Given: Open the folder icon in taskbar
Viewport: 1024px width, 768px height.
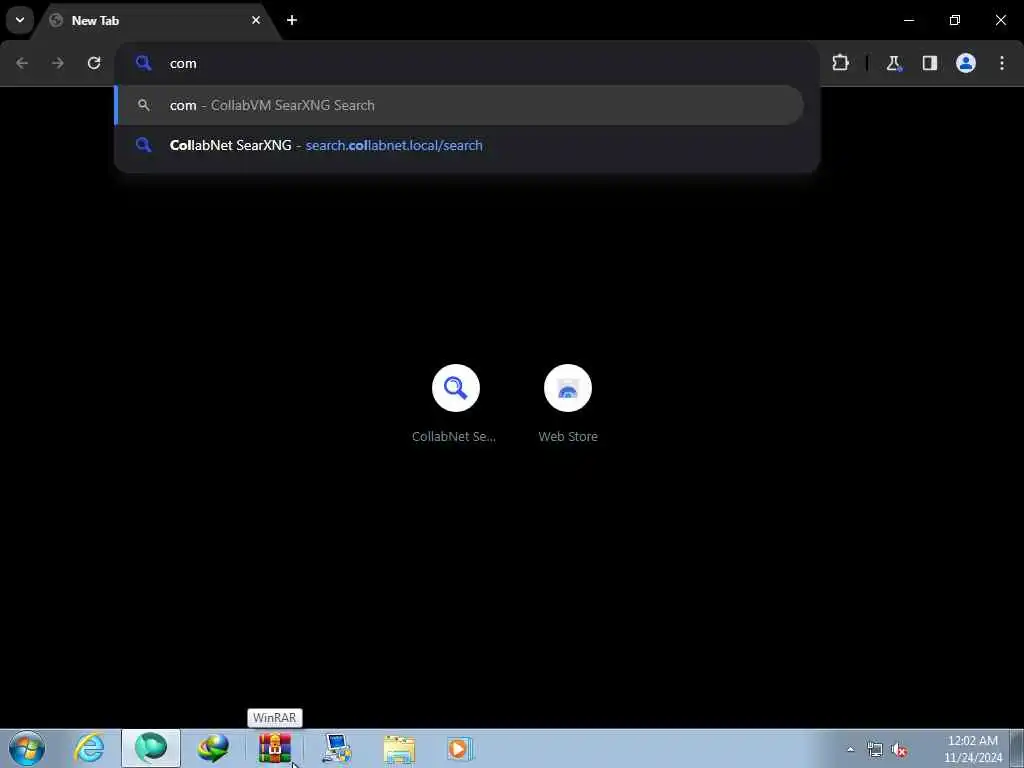Looking at the screenshot, I should click(x=399, y=748).
